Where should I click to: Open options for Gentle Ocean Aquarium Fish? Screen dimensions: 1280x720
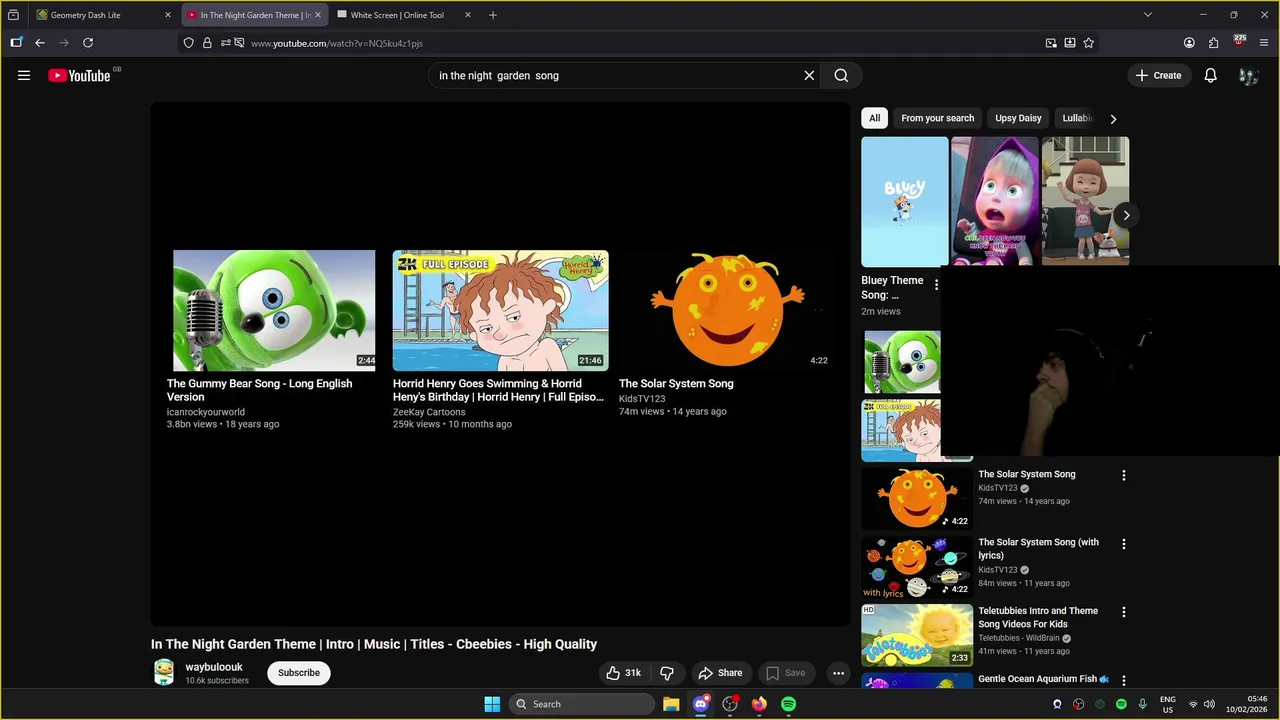(1123, 680)
